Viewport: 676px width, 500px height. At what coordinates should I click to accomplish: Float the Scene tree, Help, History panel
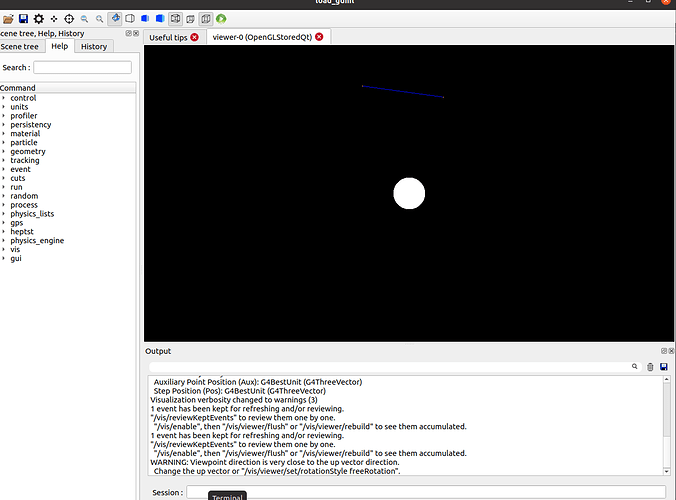[128, 33]
